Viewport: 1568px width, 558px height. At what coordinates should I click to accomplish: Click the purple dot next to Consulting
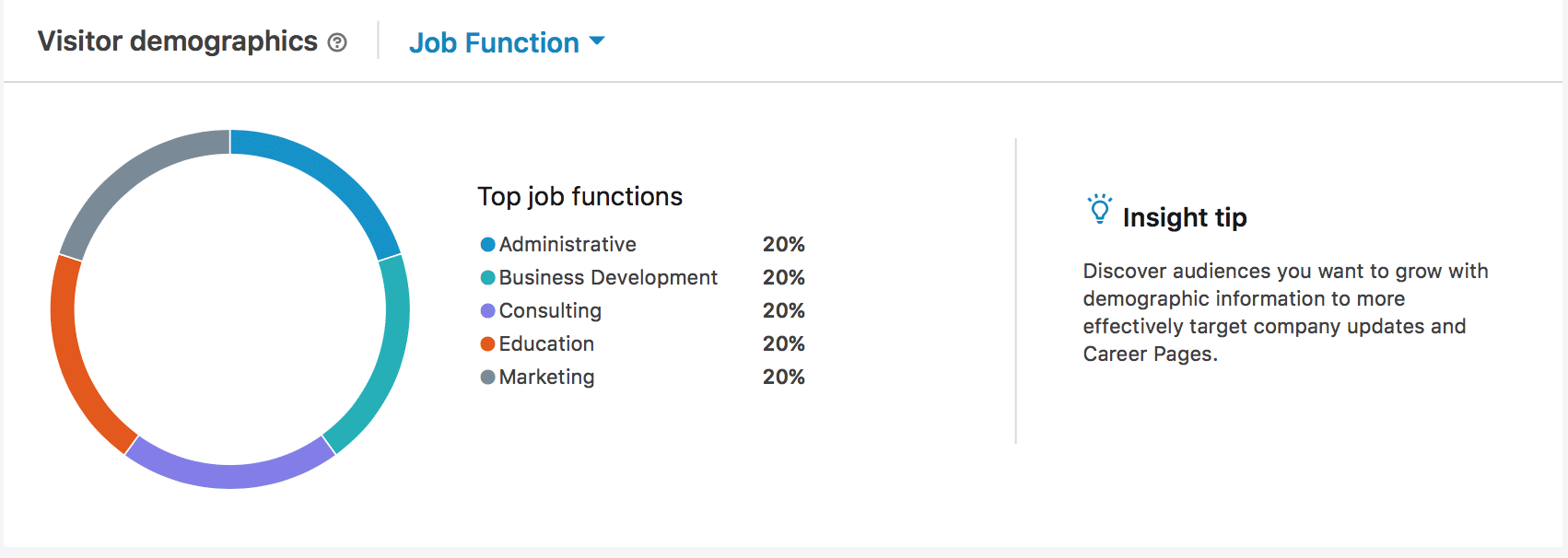pyautogui.click(x=488, y=311)
